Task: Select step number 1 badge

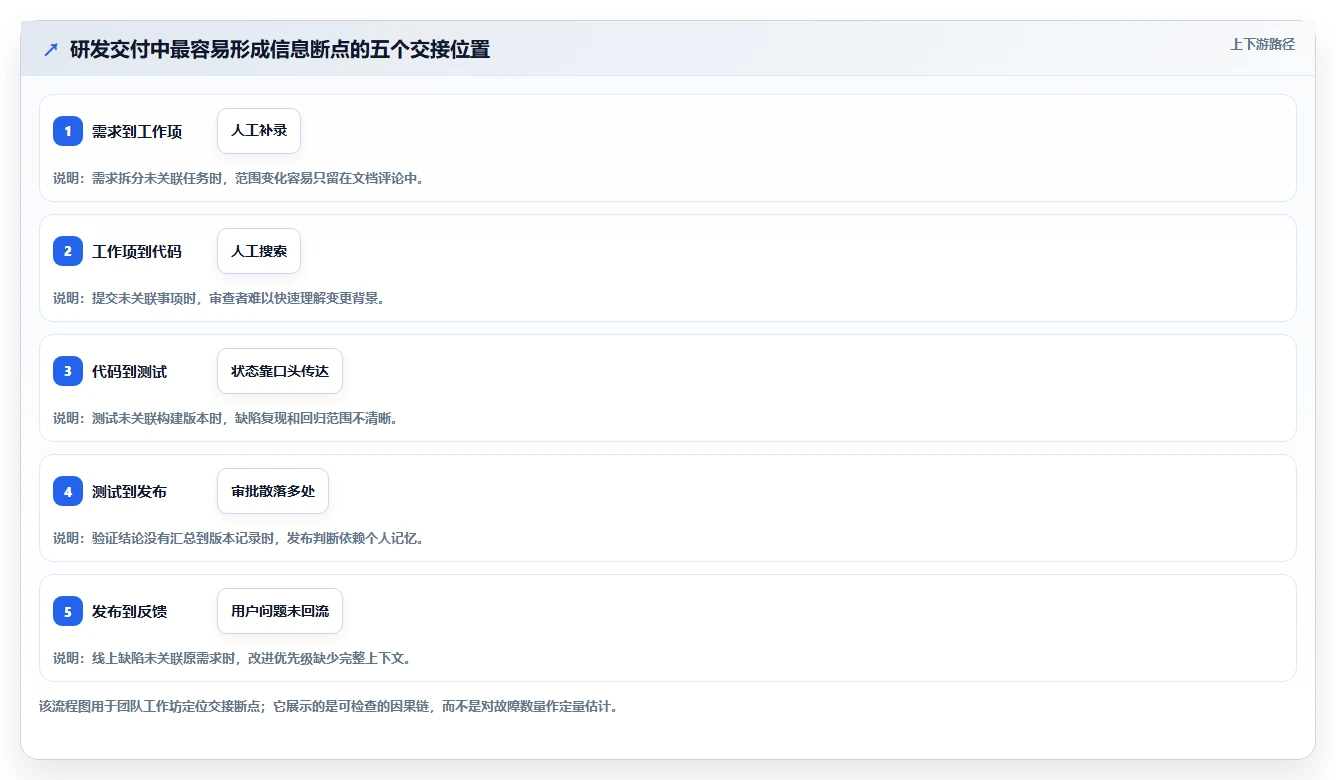Action: point(68,131)
